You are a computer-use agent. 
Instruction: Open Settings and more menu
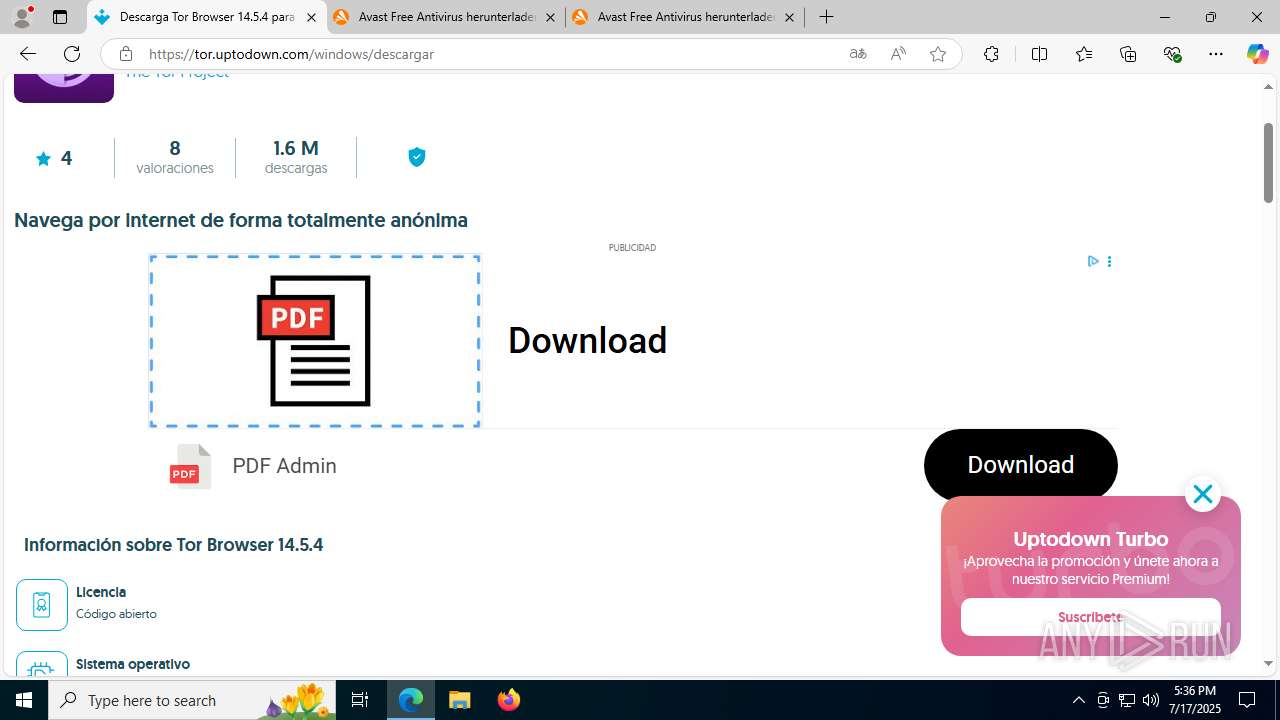1216,54
